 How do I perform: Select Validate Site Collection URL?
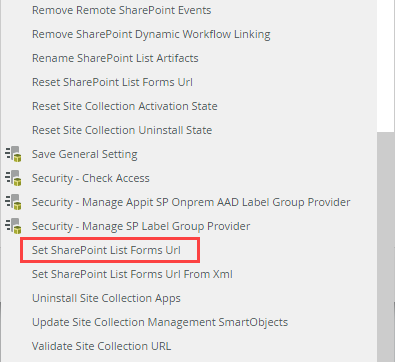tap(101, 346)
